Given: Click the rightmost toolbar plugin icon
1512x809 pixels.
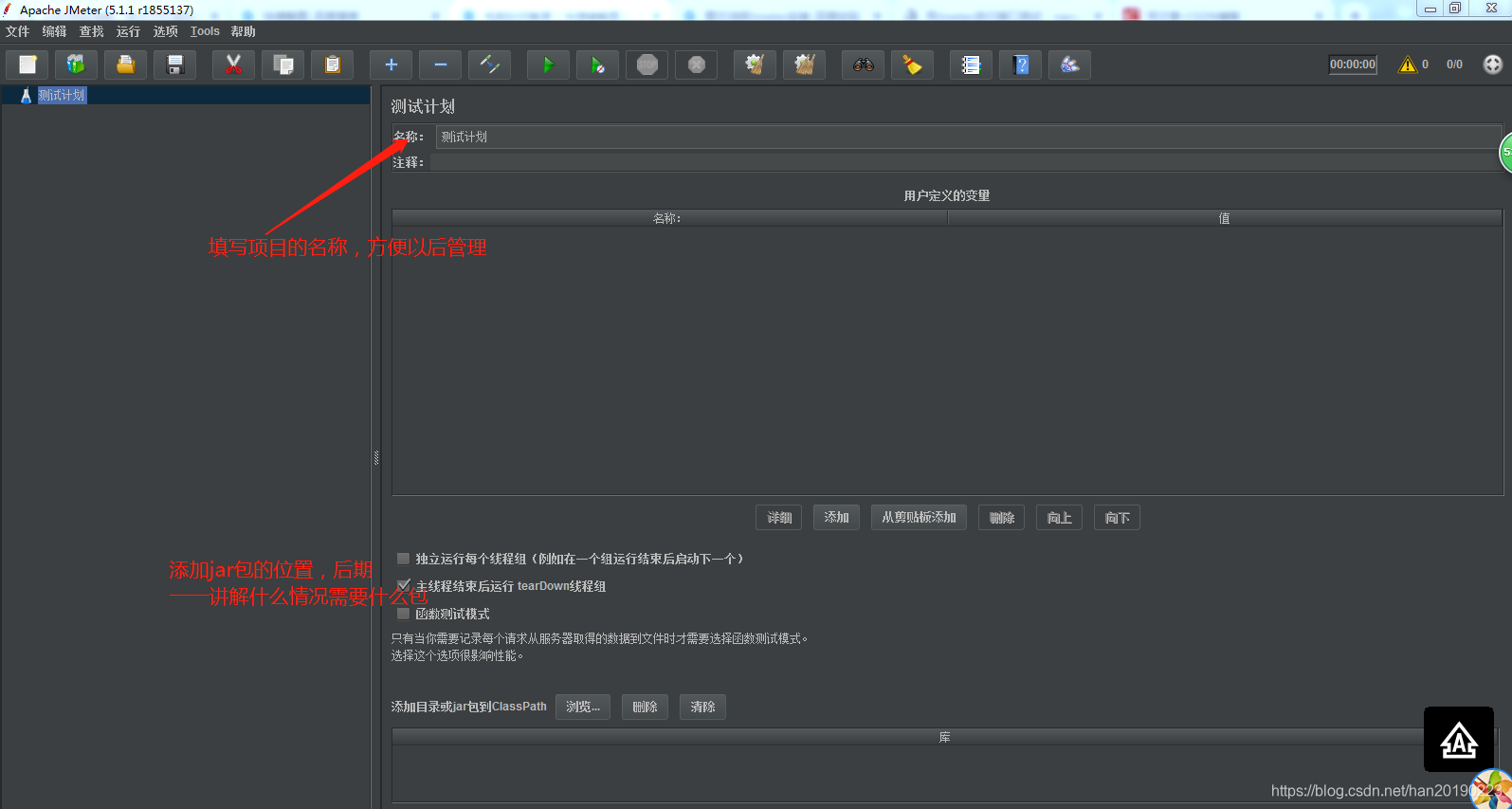Looking at the screenshot, I should click(1069, 64).
